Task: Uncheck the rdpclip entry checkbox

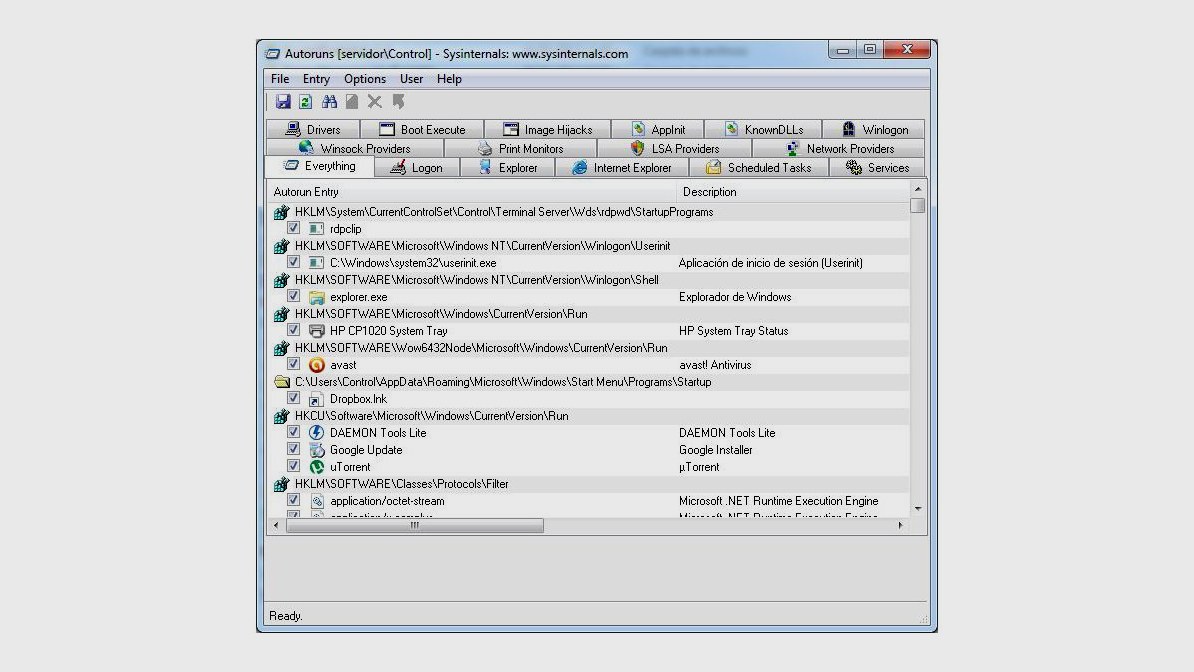Action: click(293, 228)
